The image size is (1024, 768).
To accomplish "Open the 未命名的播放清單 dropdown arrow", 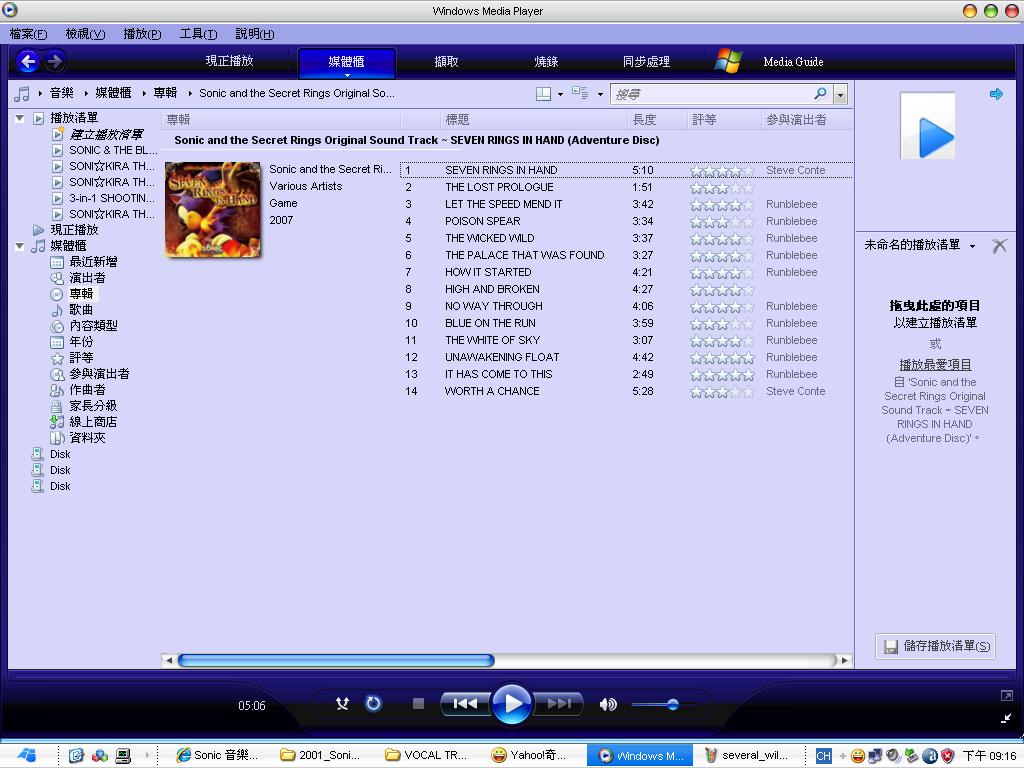I will point(972,246).
